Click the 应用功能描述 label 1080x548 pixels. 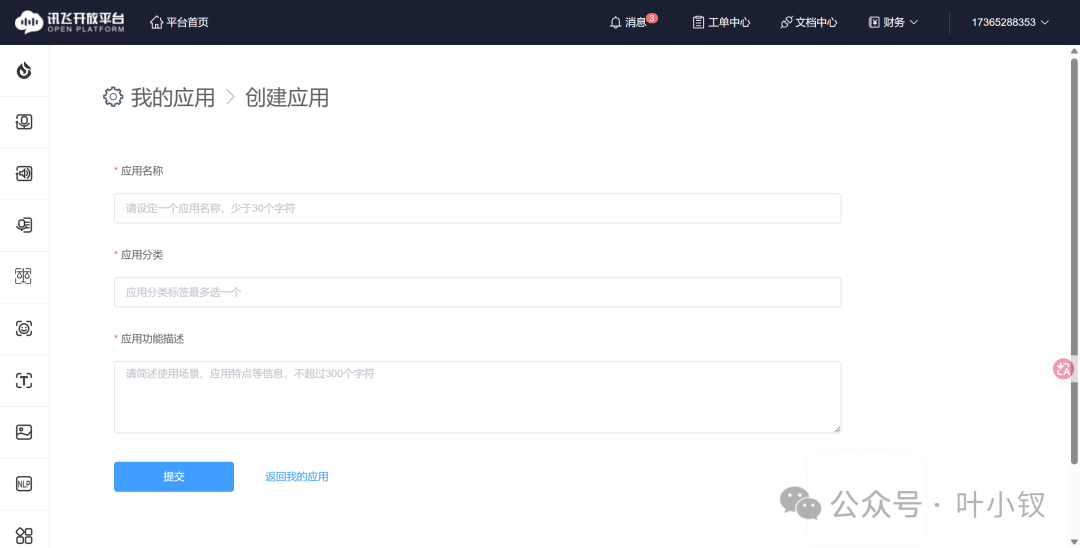pos(152,339)
